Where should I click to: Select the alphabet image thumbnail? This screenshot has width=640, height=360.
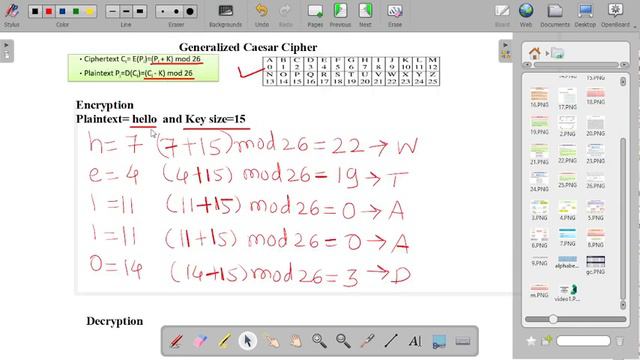point(567,262)
